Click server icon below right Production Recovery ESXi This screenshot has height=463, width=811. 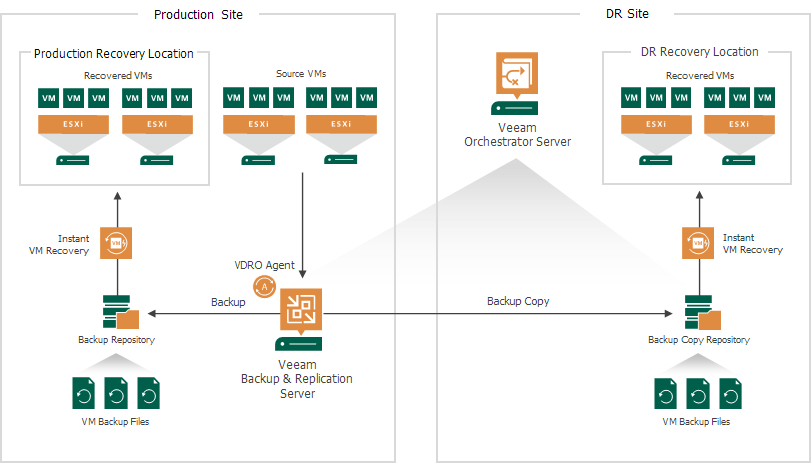click(x=157, y=160)
